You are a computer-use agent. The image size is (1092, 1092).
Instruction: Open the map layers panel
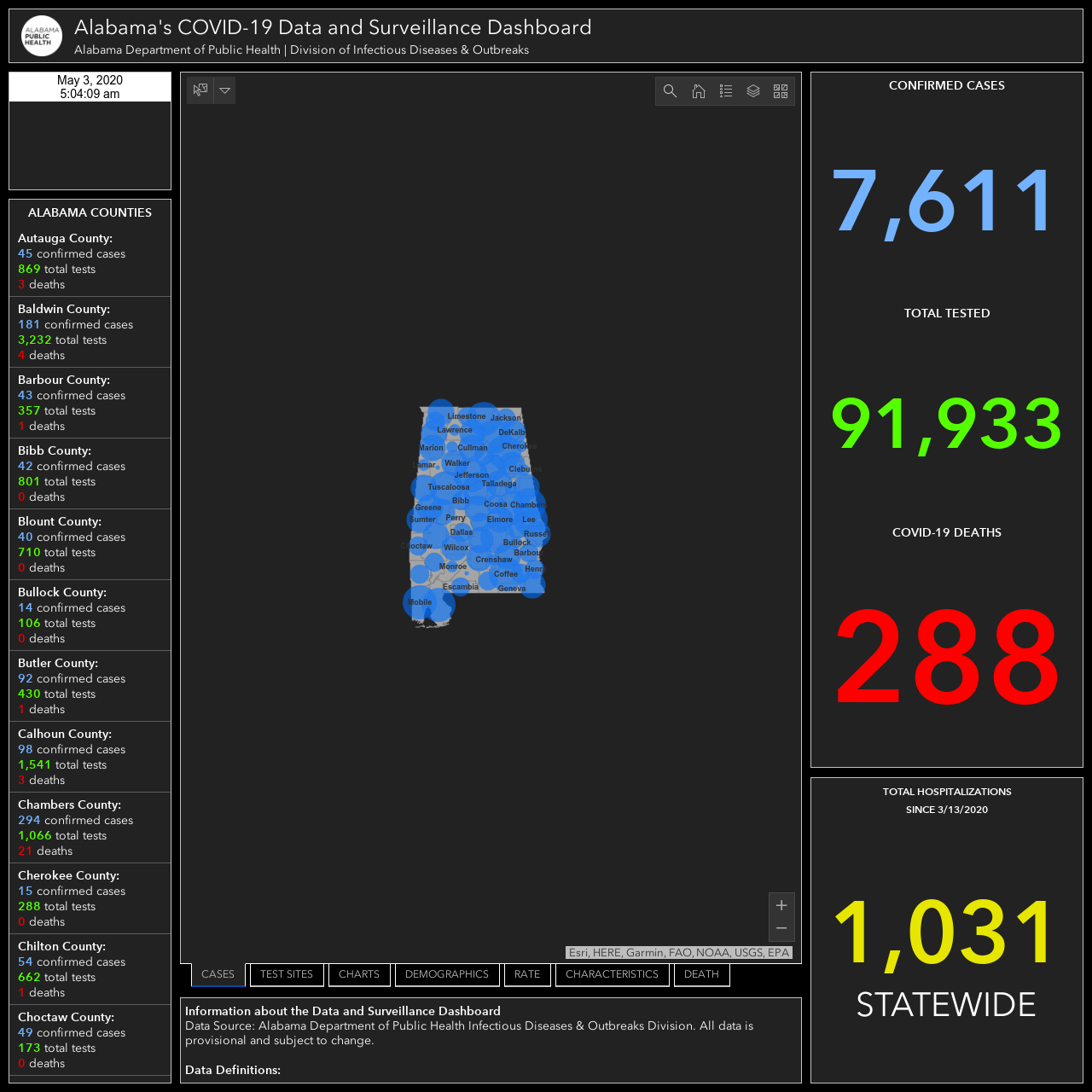click(753, 91)
